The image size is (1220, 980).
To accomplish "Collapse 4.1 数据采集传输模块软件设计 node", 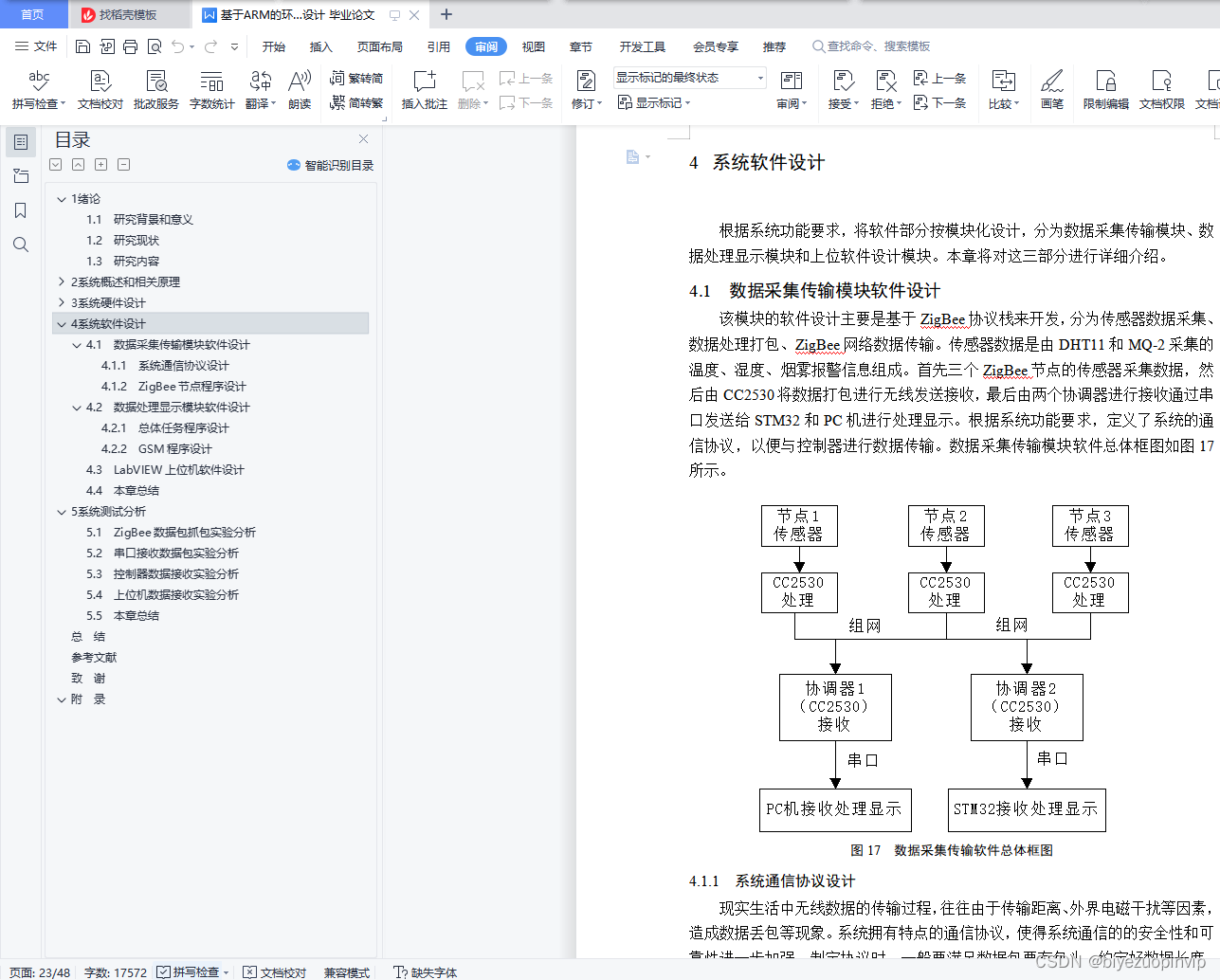I will 77,345.
